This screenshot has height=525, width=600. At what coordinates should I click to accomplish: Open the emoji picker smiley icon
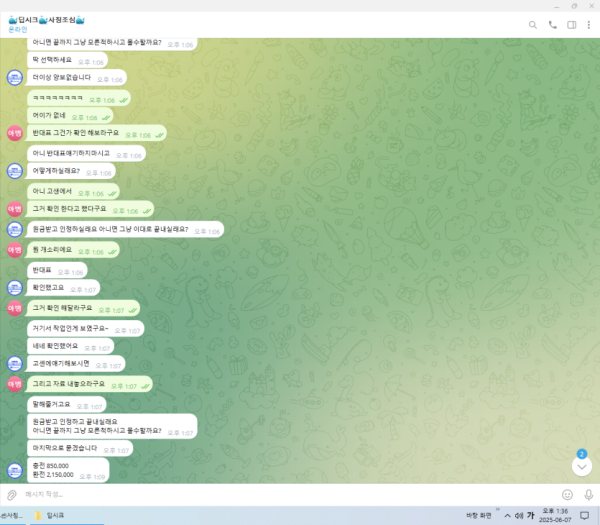pos(567,495)
